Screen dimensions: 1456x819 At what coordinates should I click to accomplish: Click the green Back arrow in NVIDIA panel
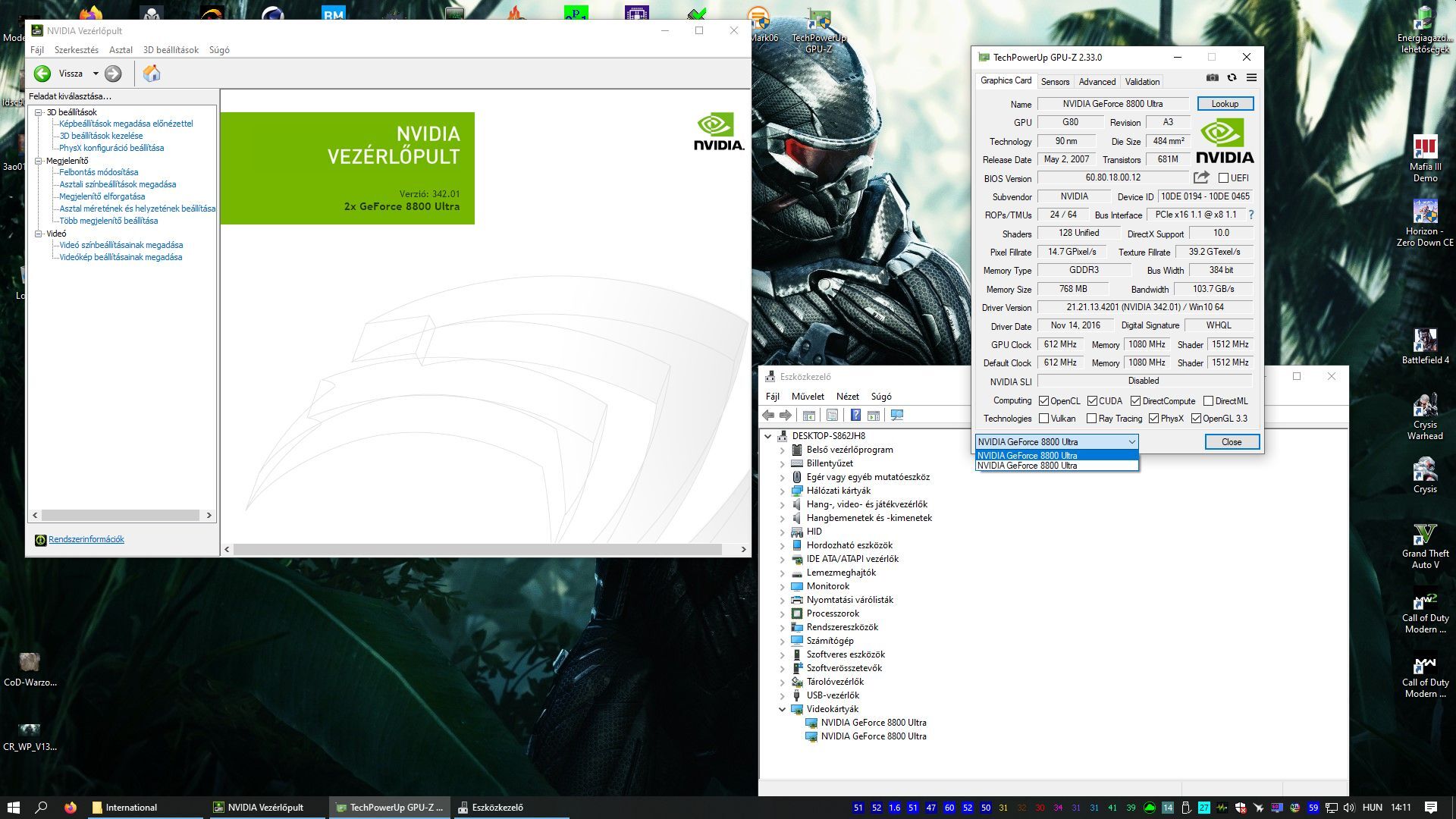tap(42, 74)
